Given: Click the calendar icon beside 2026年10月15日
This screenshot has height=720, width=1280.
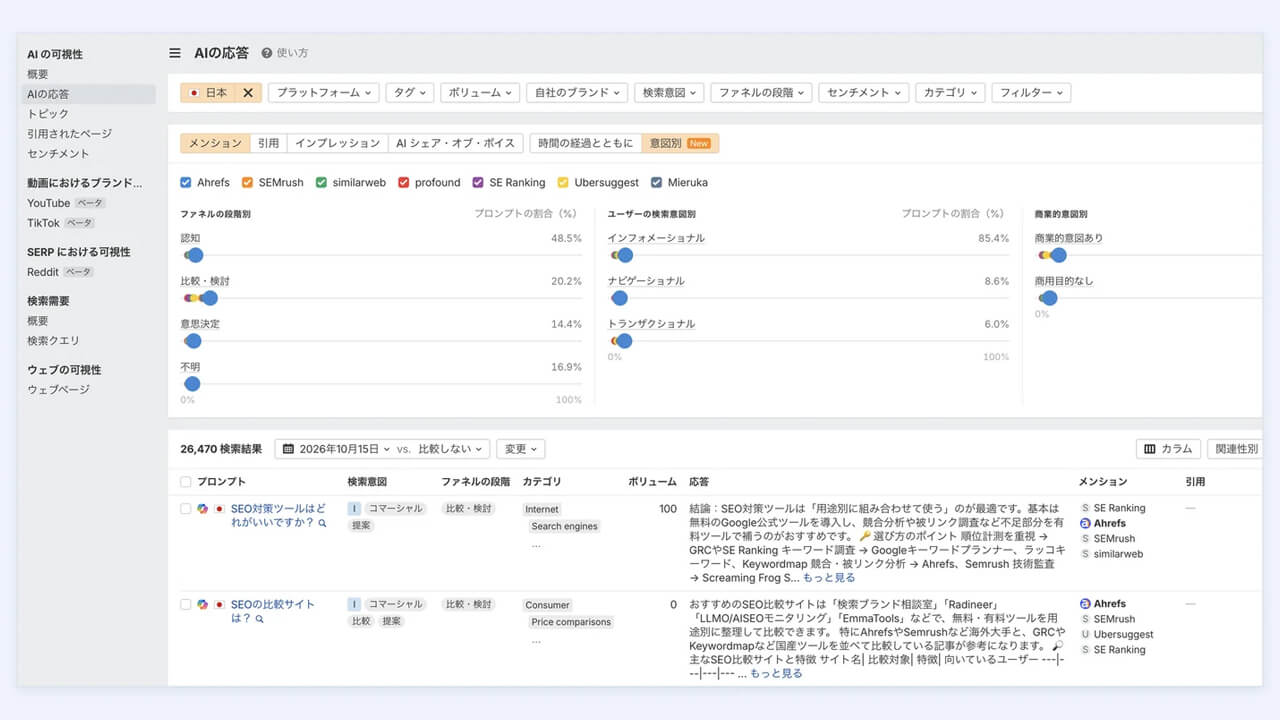Looking at the screenshot, I should coord(288,449).
